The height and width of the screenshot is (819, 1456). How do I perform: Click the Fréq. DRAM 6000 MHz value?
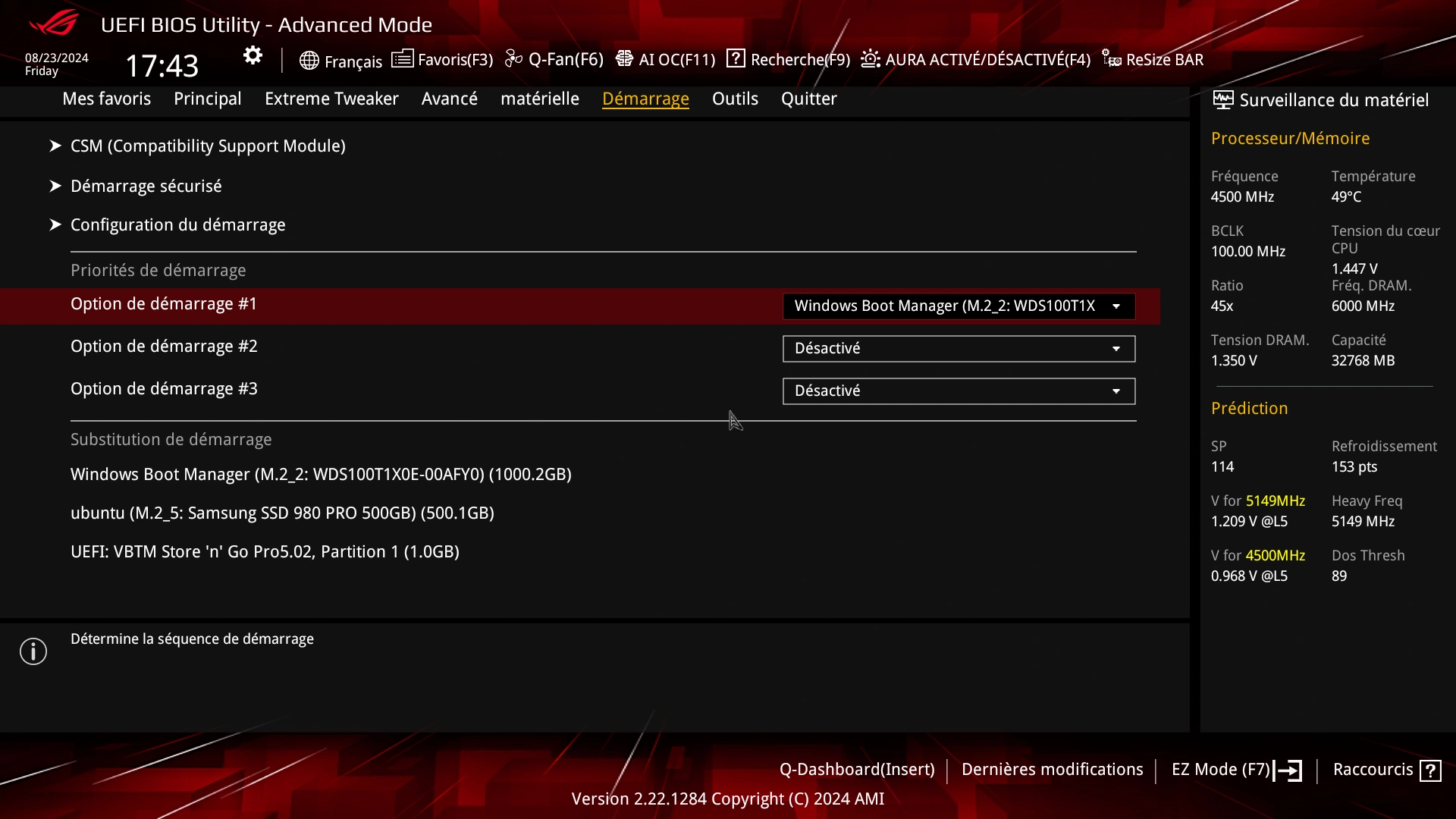coord(1363,306)
